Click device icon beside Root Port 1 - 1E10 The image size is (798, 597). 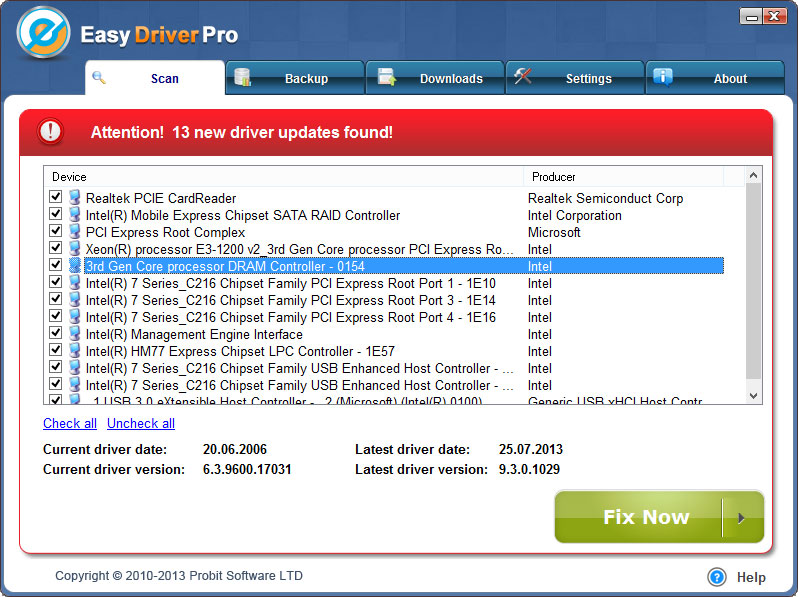point(75,282)
